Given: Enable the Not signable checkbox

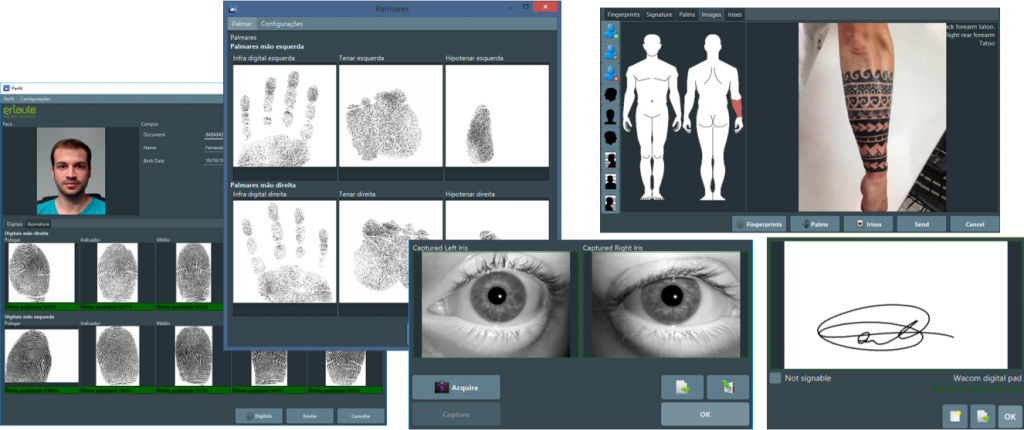Looking at the screenshot, I should 776,378.
